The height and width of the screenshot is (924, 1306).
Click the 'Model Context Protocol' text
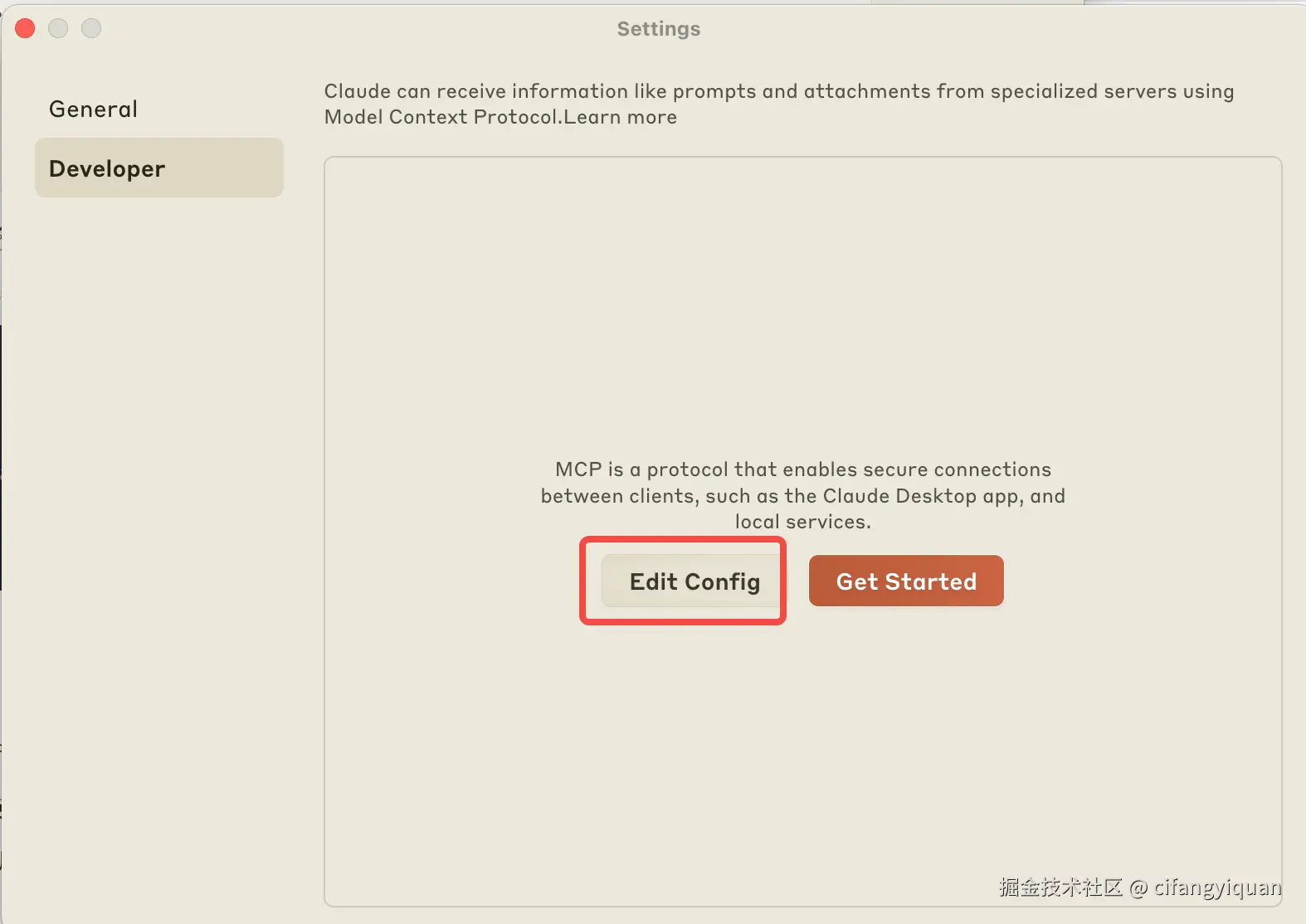coord(441,117)
